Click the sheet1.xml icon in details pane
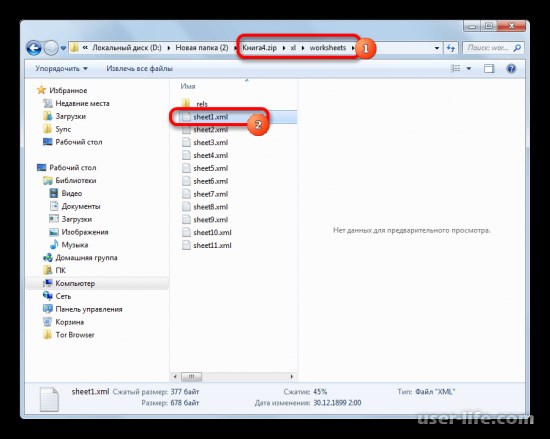 [x=49, y=399]
